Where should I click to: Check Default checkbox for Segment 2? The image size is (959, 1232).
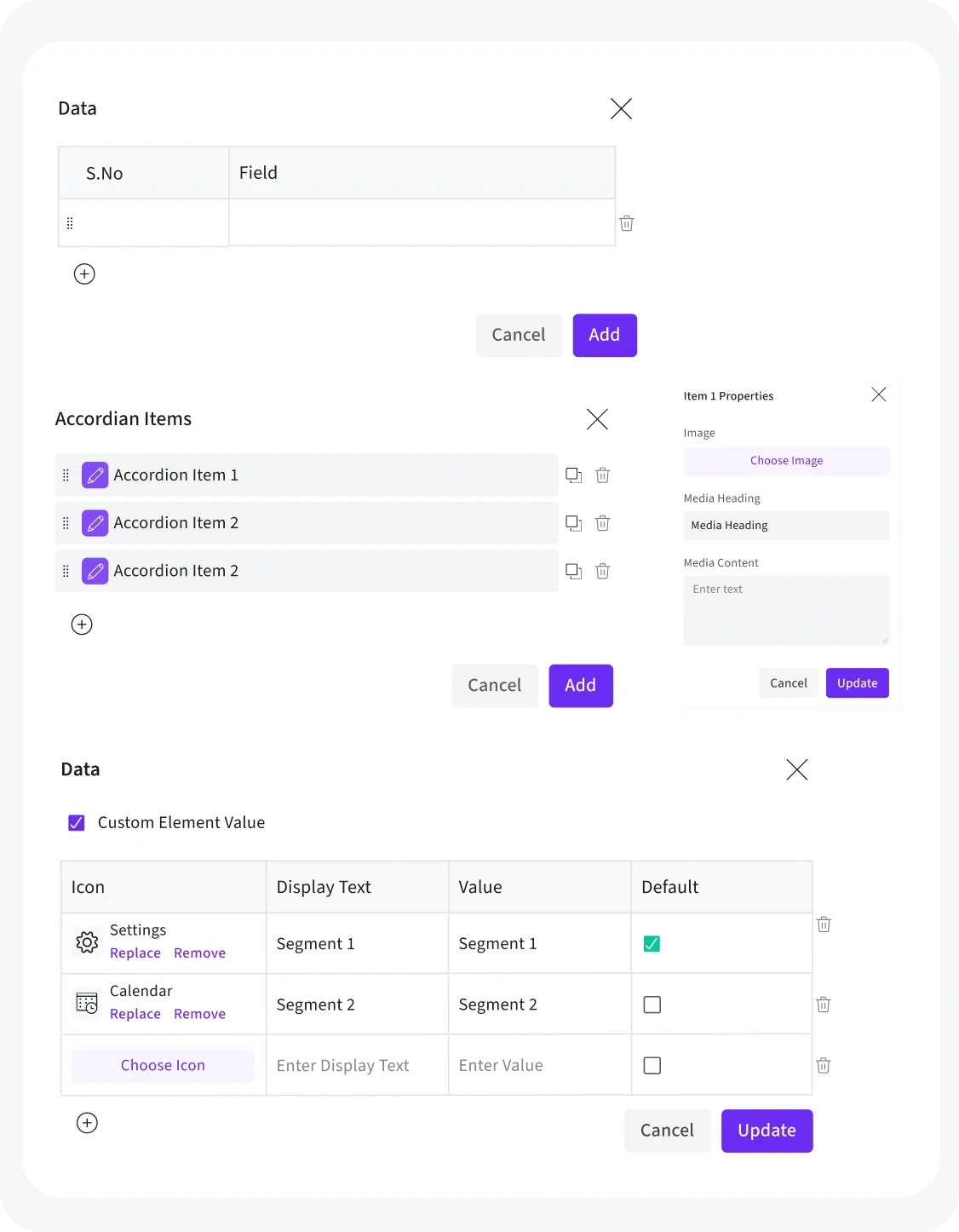652,1005
